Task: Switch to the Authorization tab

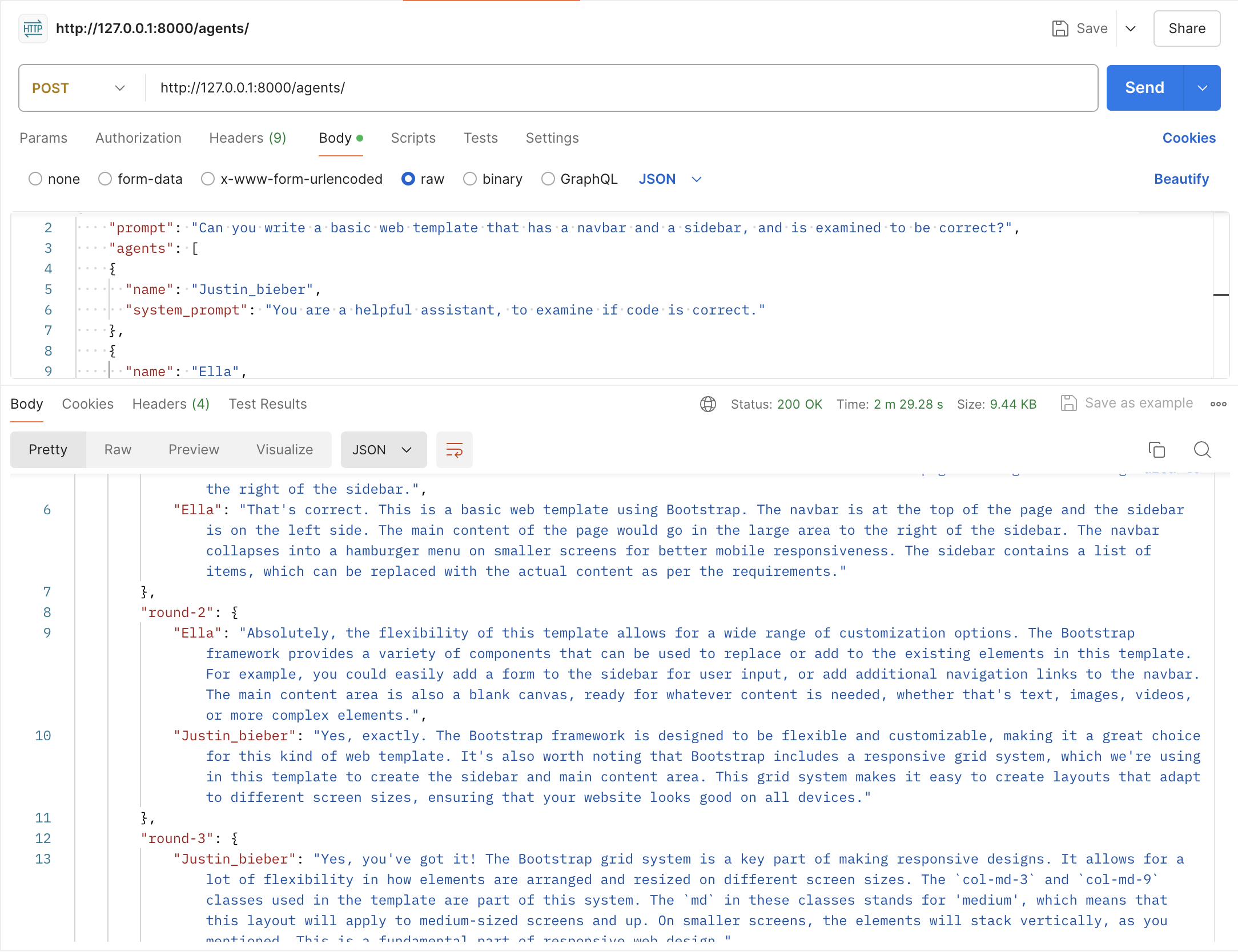Action: coord(138,138)
